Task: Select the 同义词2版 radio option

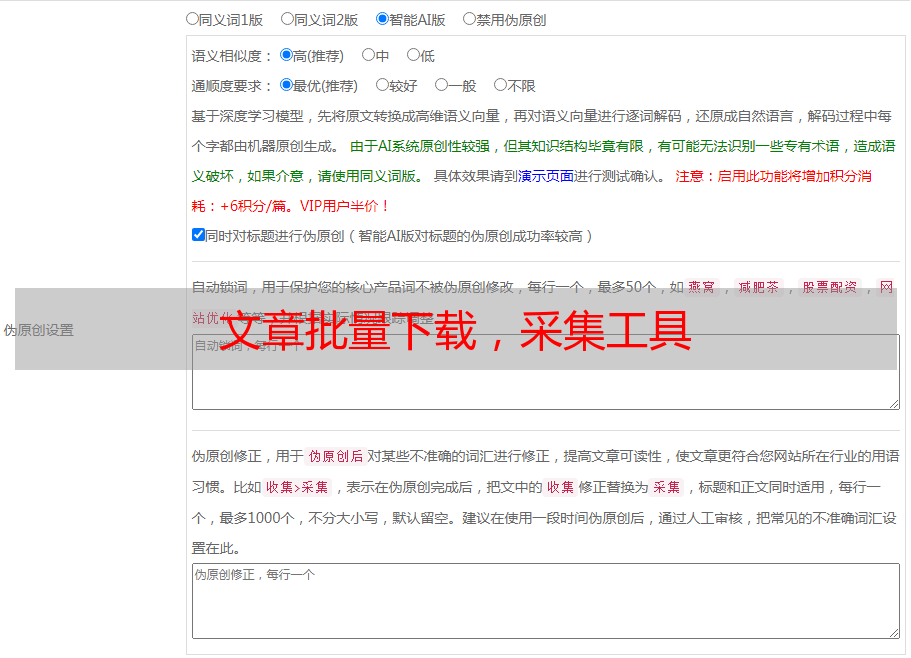Action: click(287, 19)
